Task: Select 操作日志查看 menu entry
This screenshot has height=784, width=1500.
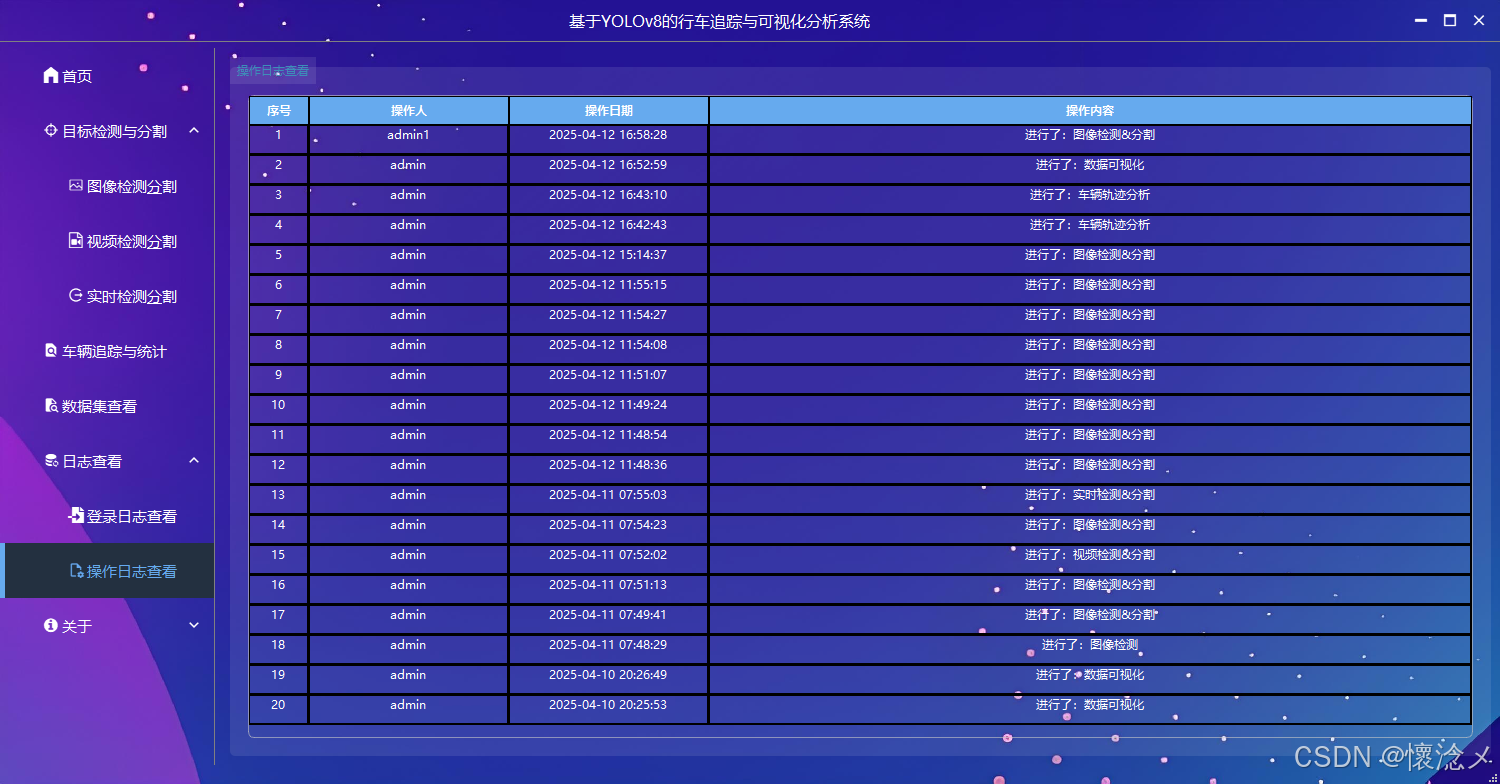Action: point(107,571)
